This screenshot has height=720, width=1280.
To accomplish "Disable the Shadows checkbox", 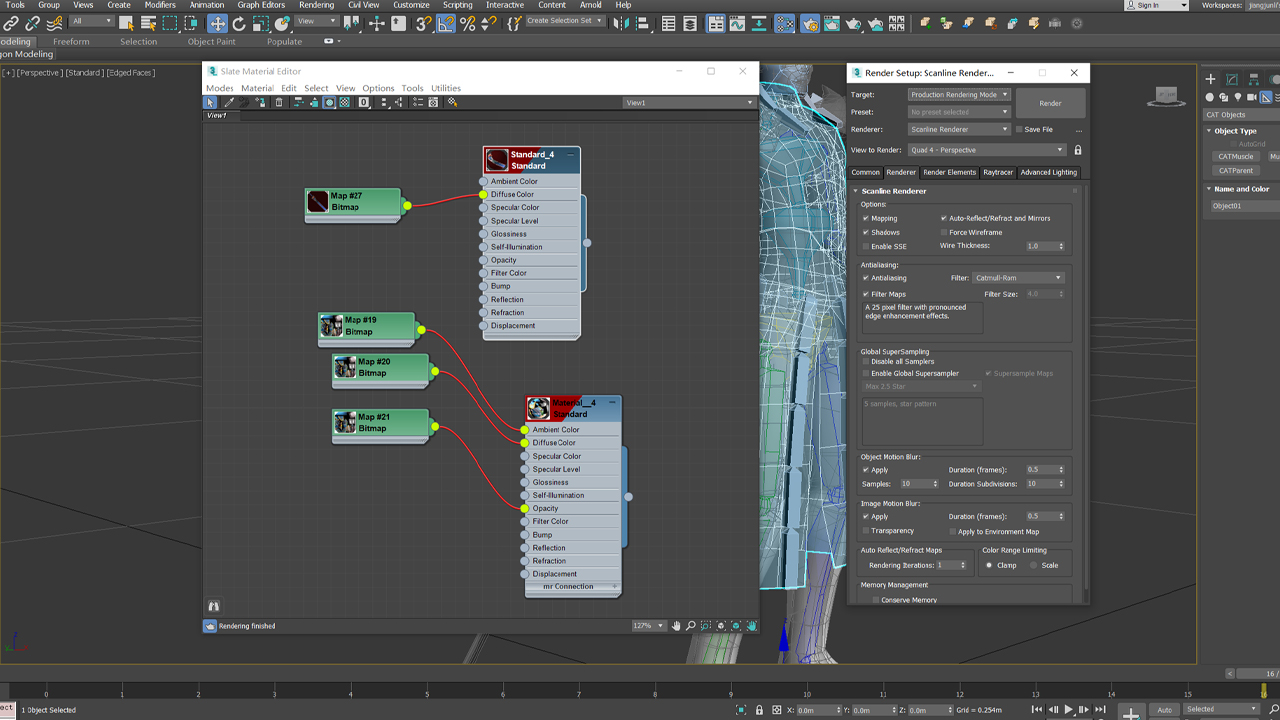I will (x=866, y=232).
